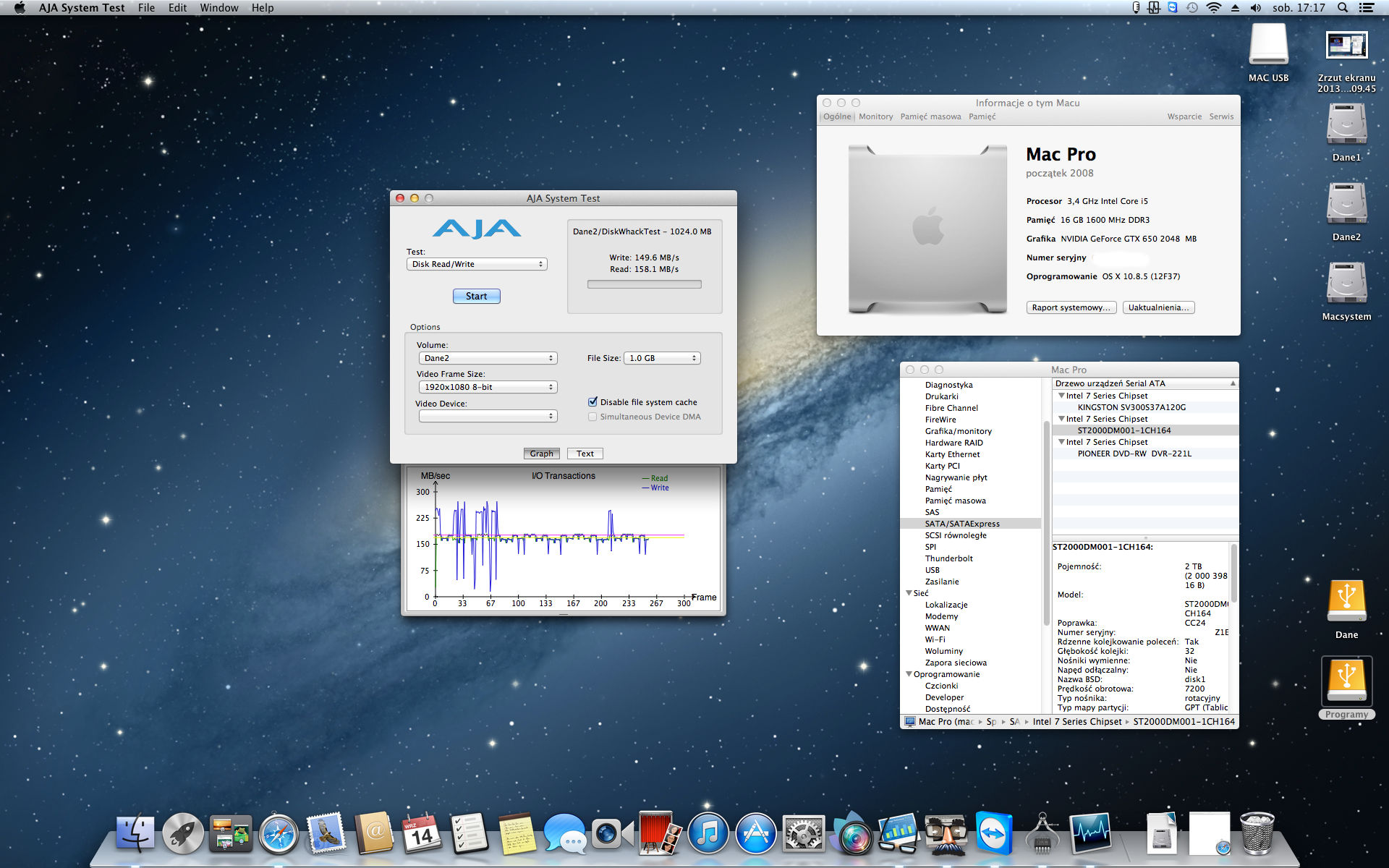The image size is (1389, 868).
Task: Switch to the Pamięć masowa tab
Action: (x=930, y=116)
